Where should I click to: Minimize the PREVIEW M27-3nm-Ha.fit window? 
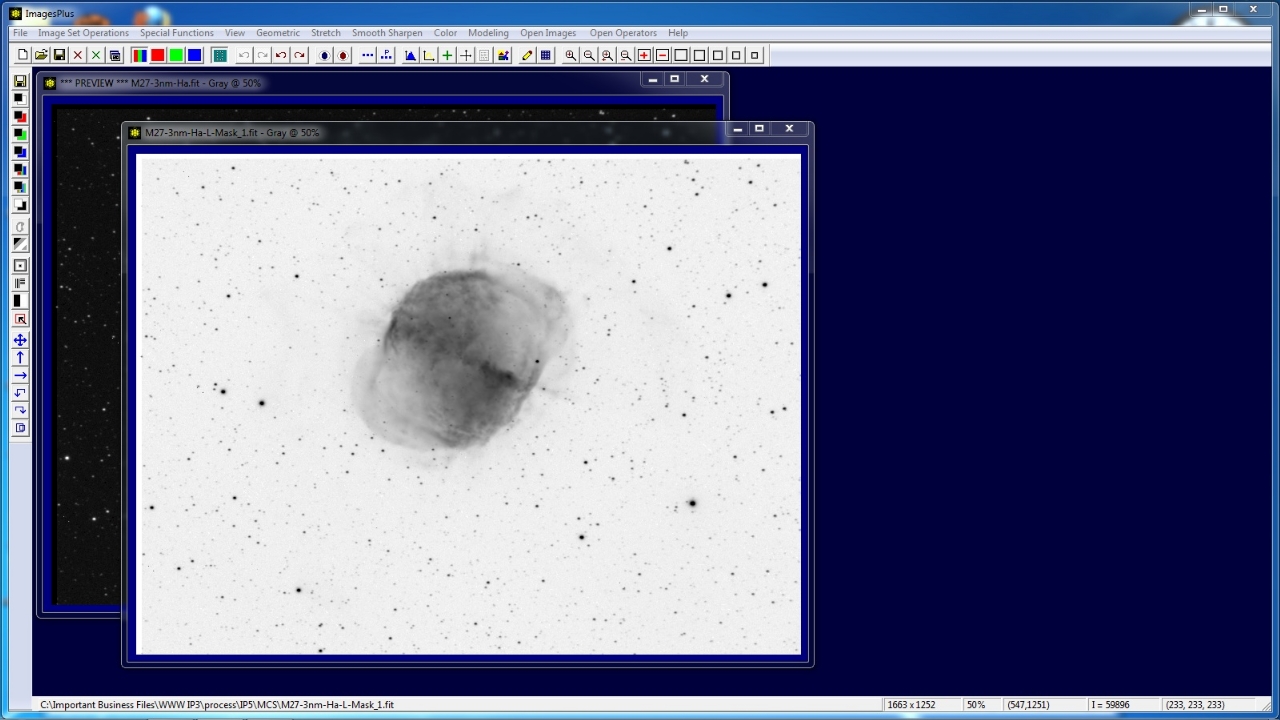653,79
